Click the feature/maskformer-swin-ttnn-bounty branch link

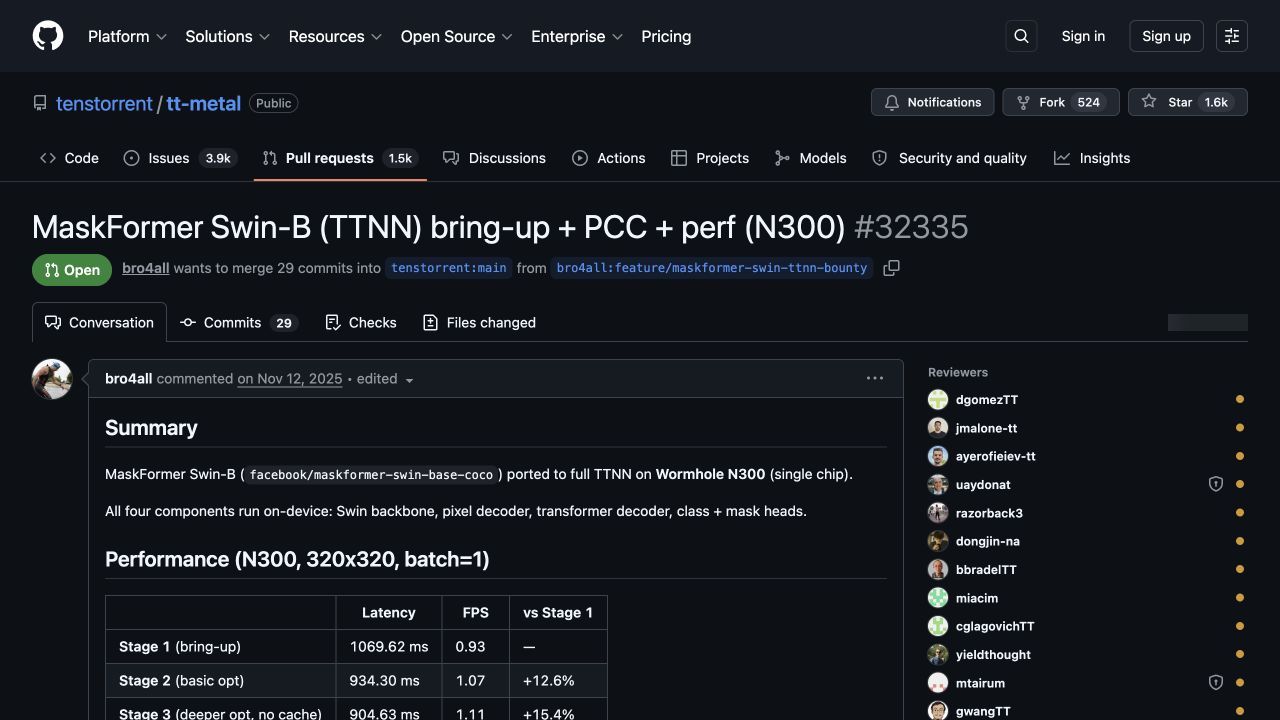(x=712, y=268)
